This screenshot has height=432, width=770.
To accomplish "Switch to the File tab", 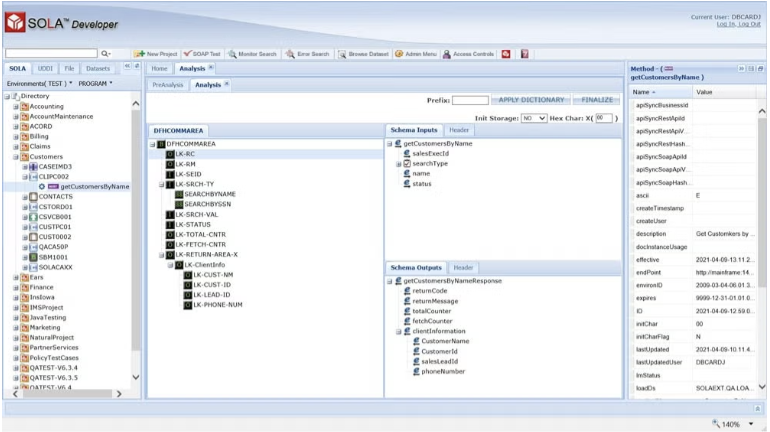I will click(x=69, y=69).
